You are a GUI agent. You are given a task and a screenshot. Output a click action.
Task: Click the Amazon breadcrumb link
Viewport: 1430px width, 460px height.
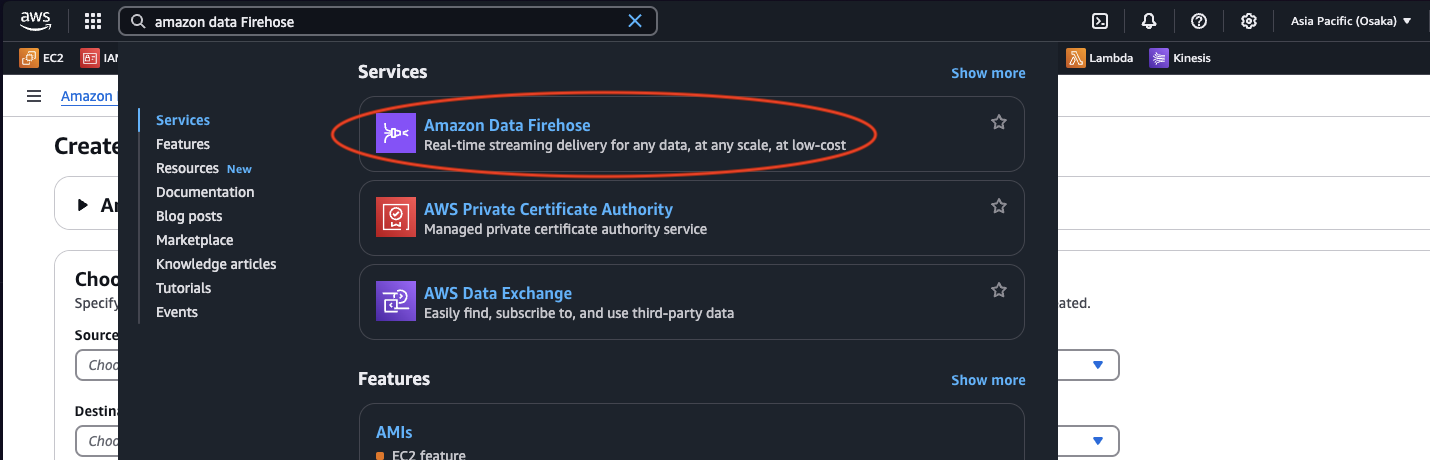coord(87,96)
